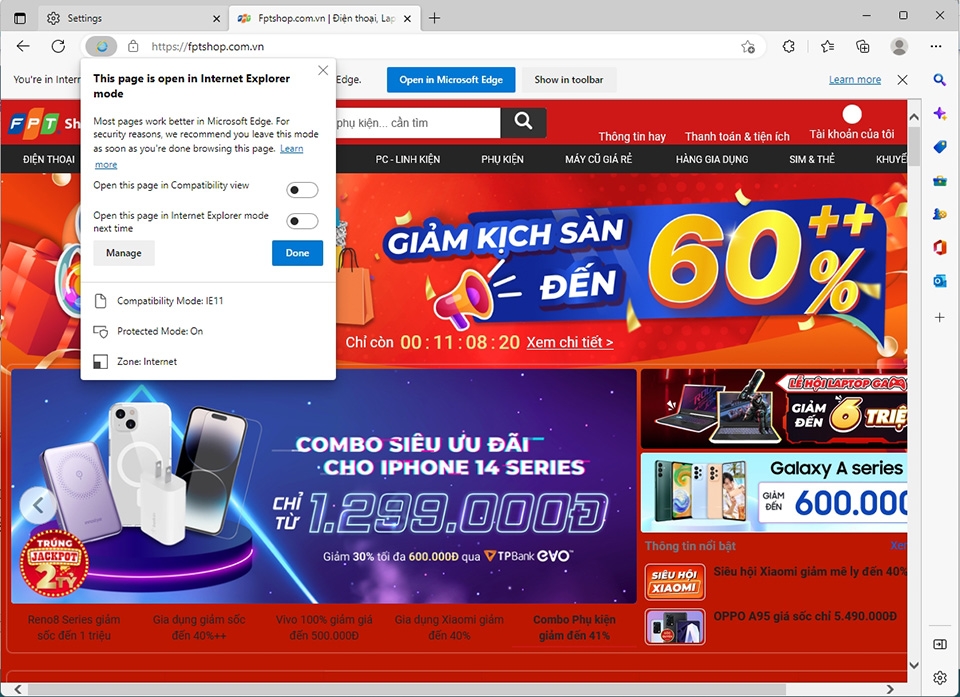Click Xem chi tiết link on banner

point(570,342)
